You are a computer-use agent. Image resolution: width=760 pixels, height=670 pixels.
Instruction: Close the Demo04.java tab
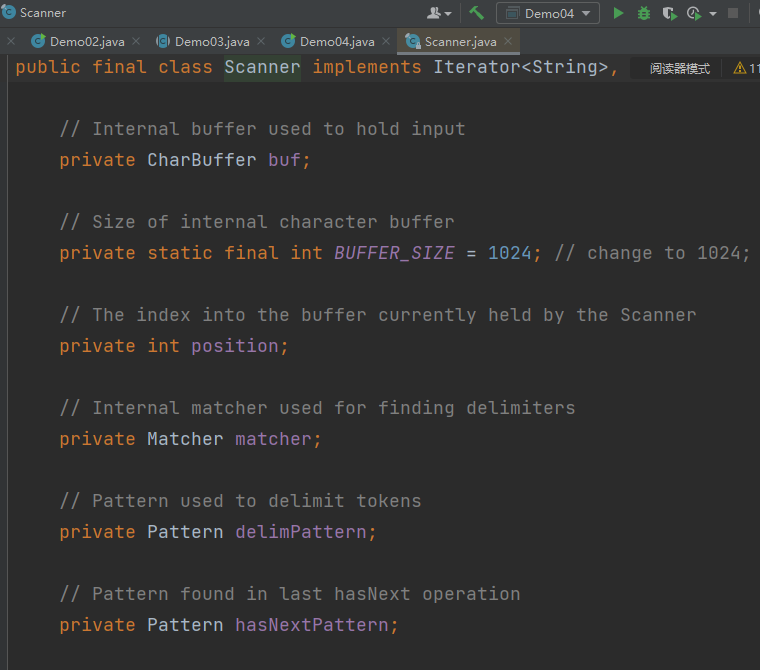(x=386, y=41)
